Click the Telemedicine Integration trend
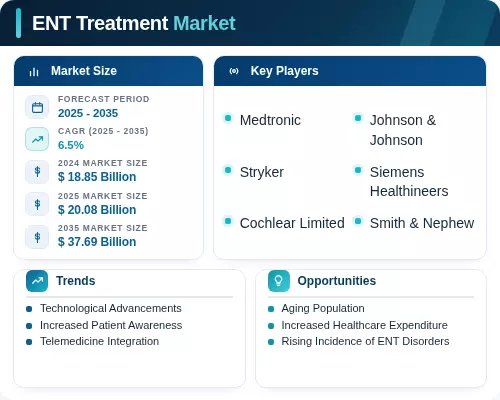500x400 pixels. (x=99, y=341)
